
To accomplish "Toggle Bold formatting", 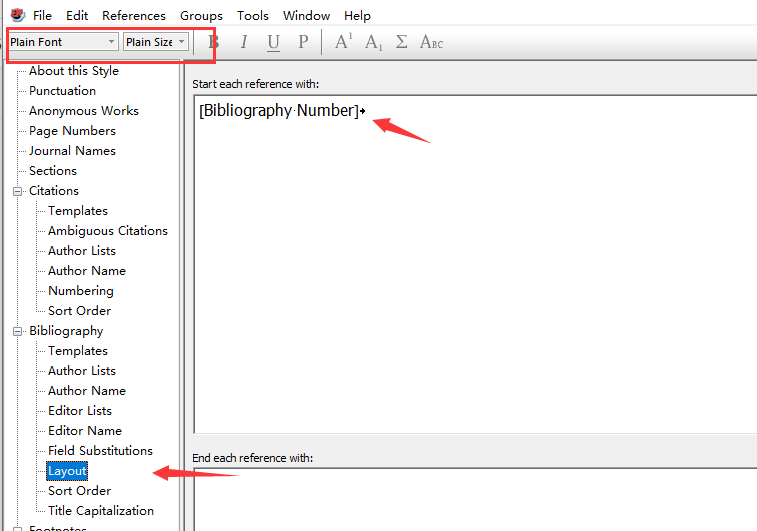I will tap(213, 42).
